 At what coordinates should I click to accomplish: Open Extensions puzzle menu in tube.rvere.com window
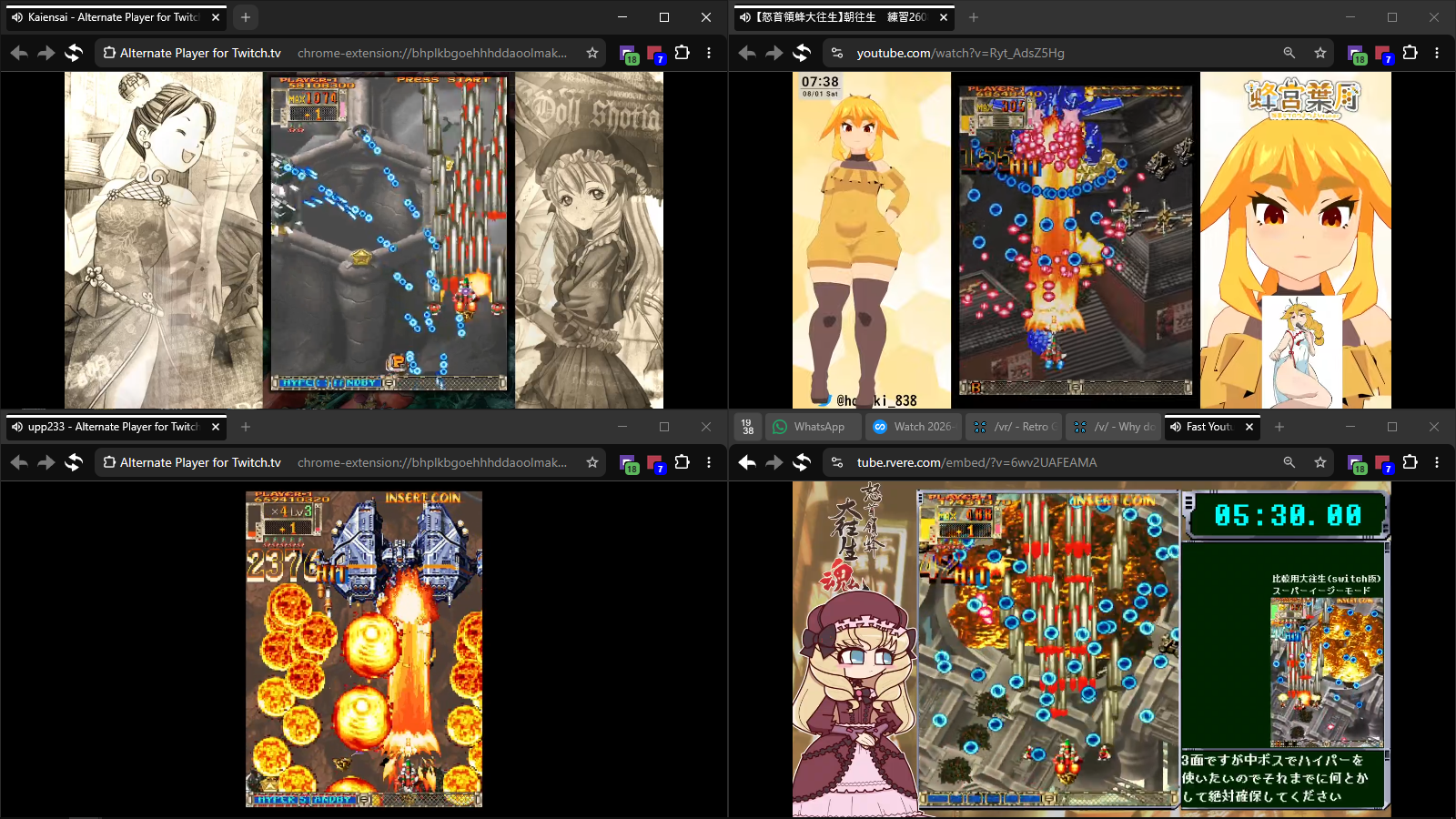pos(1410,462)
